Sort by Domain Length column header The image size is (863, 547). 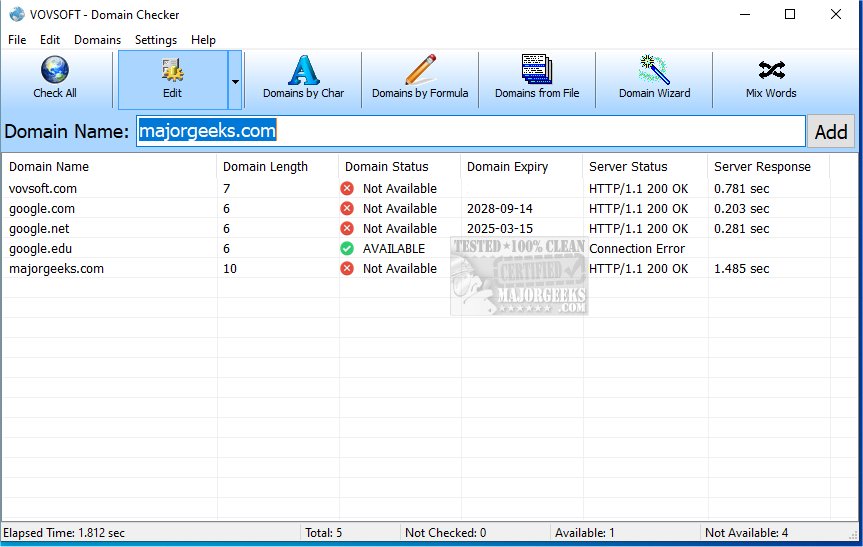(266, 167)
